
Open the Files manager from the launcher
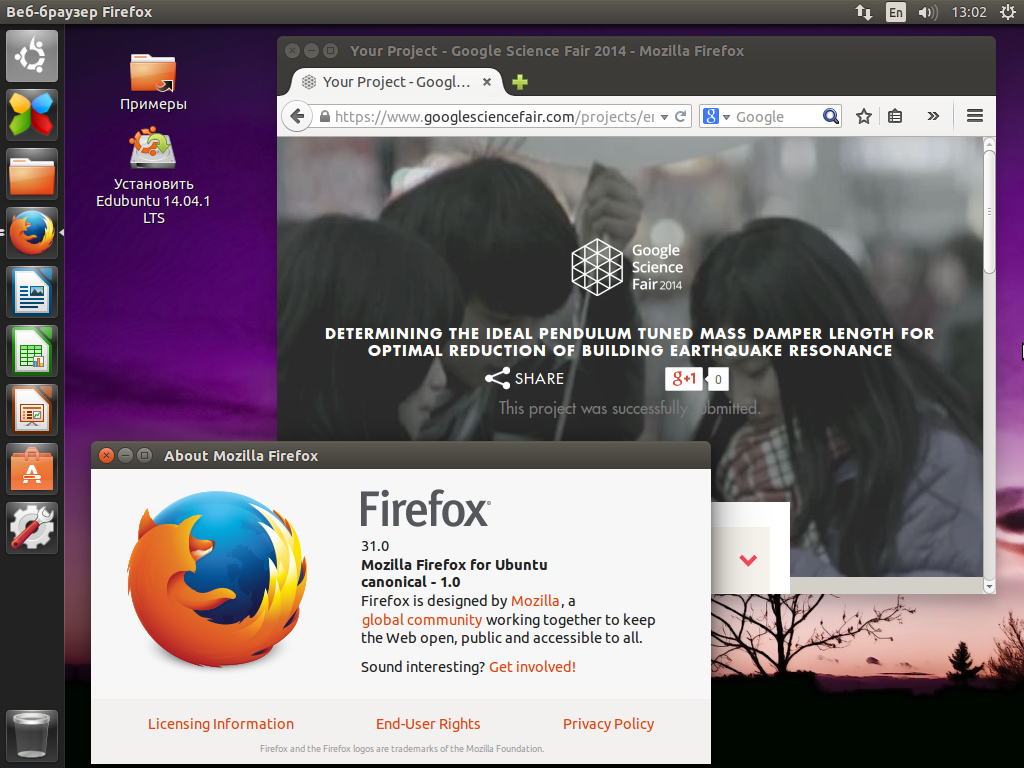click(x=32, y=174)
